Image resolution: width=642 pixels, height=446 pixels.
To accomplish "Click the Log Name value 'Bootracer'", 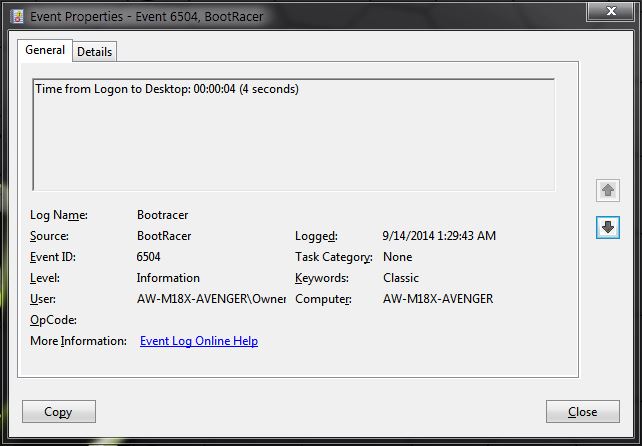I will [163, 215].
